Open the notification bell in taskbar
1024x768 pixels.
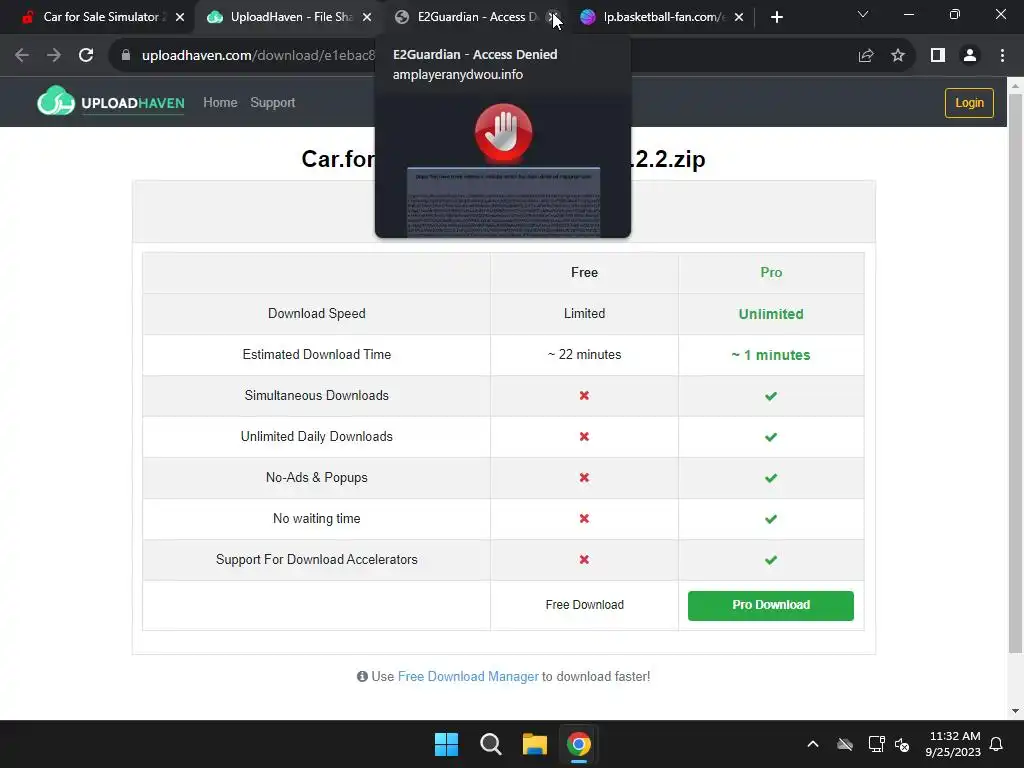(997, 744)
